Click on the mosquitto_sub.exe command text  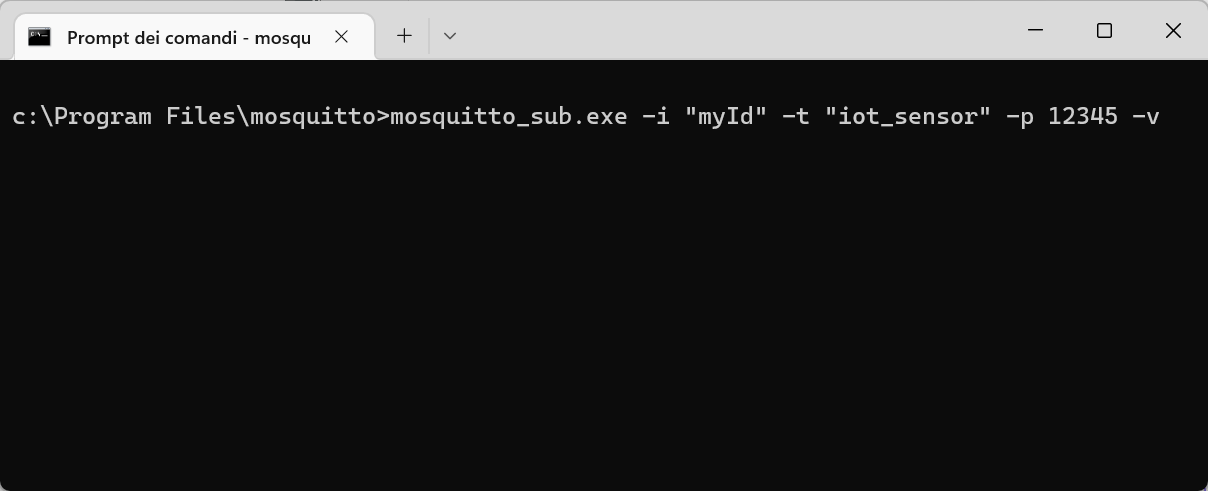point(508,117)
